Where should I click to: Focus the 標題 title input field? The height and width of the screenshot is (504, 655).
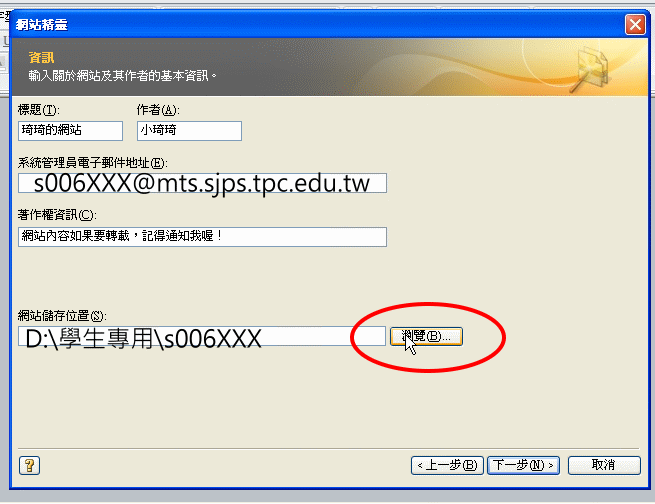pyautogui.click(x=70, y=131)
